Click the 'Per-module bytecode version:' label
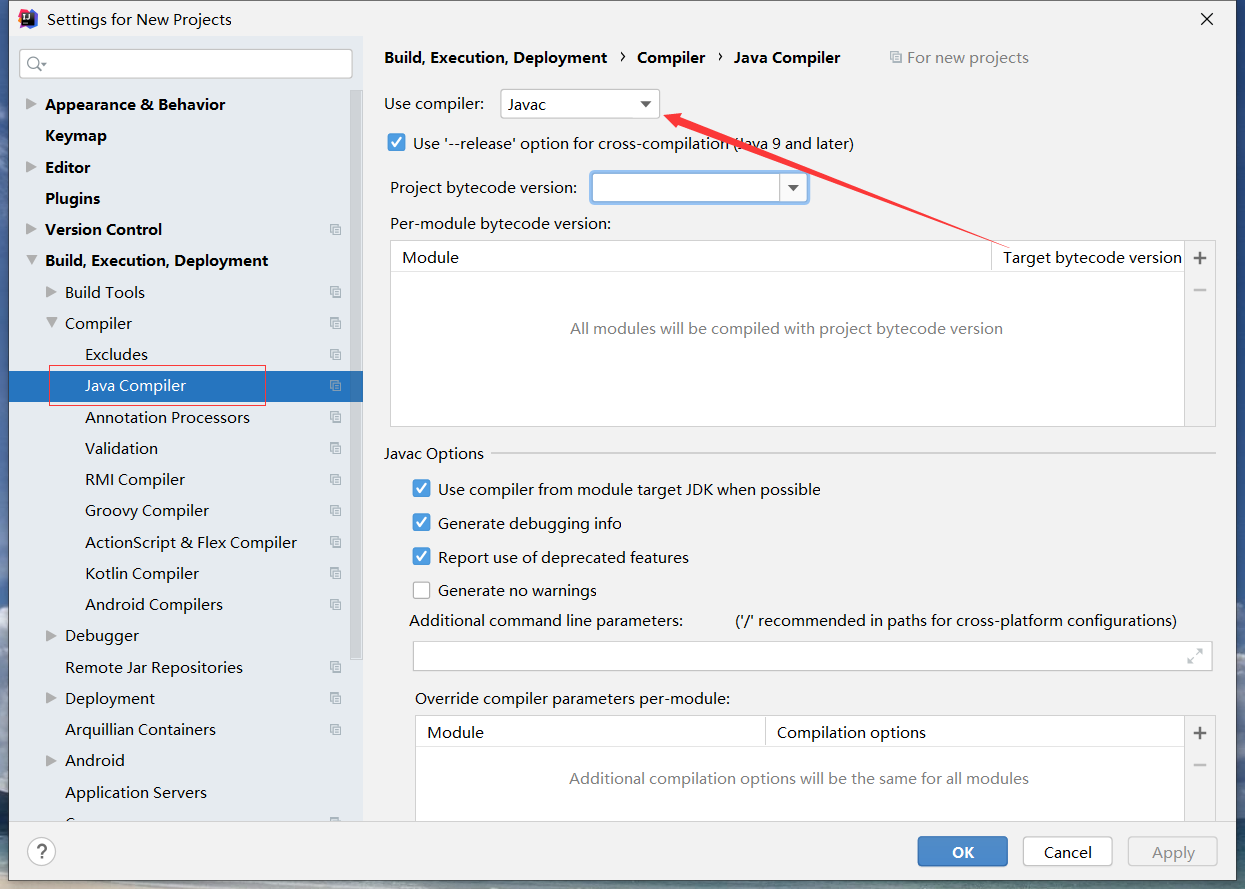Screen dimensions: 1245x889 (500, 223)
